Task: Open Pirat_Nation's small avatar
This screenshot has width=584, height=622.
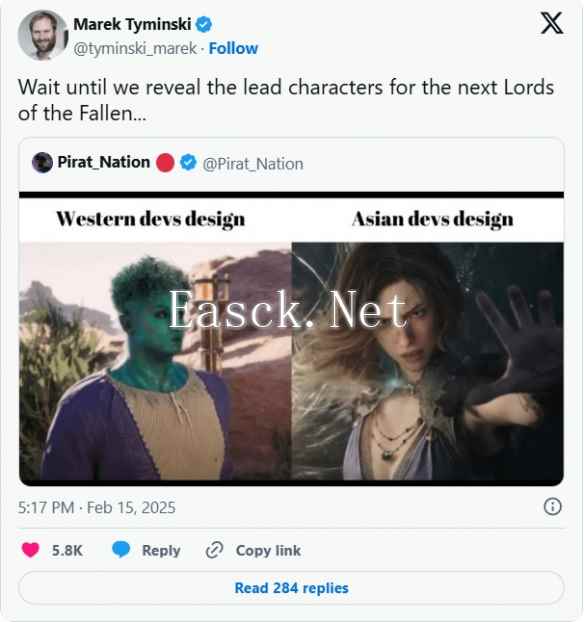Action: click(42, 163)
